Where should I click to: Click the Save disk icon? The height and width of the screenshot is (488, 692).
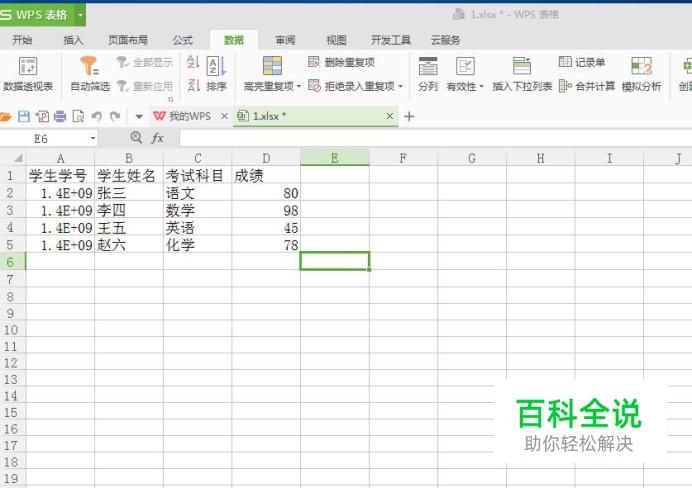tap(24, 116)
